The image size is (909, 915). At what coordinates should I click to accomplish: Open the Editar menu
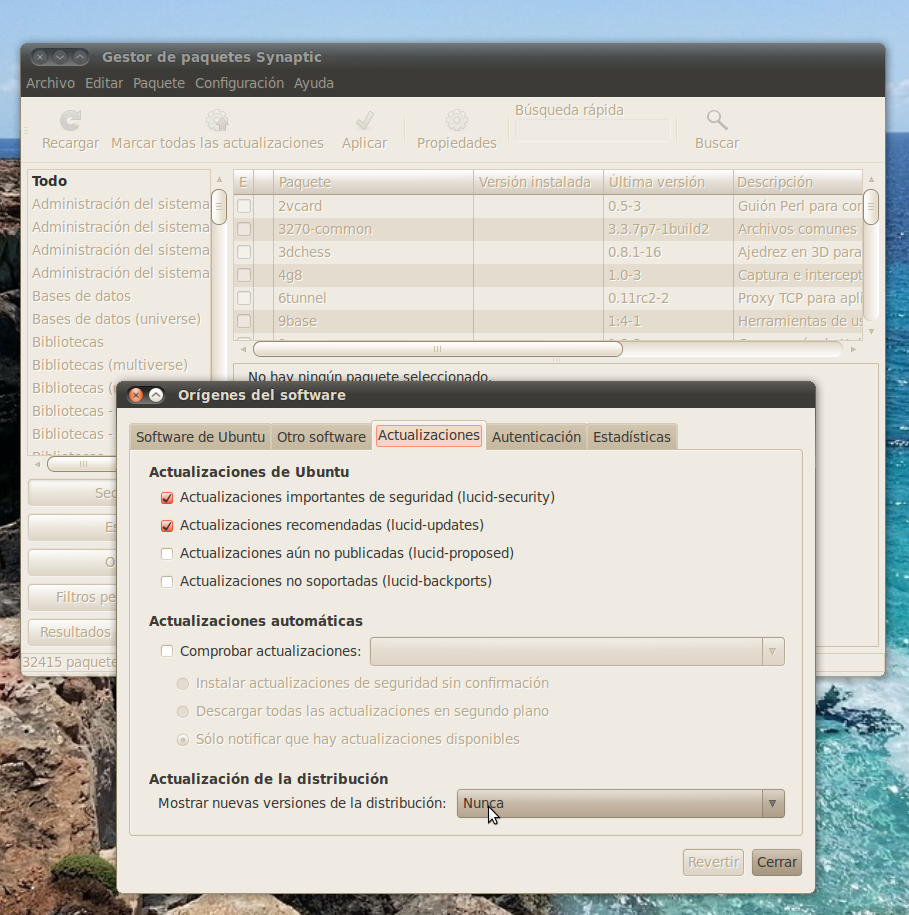(104, 83)
